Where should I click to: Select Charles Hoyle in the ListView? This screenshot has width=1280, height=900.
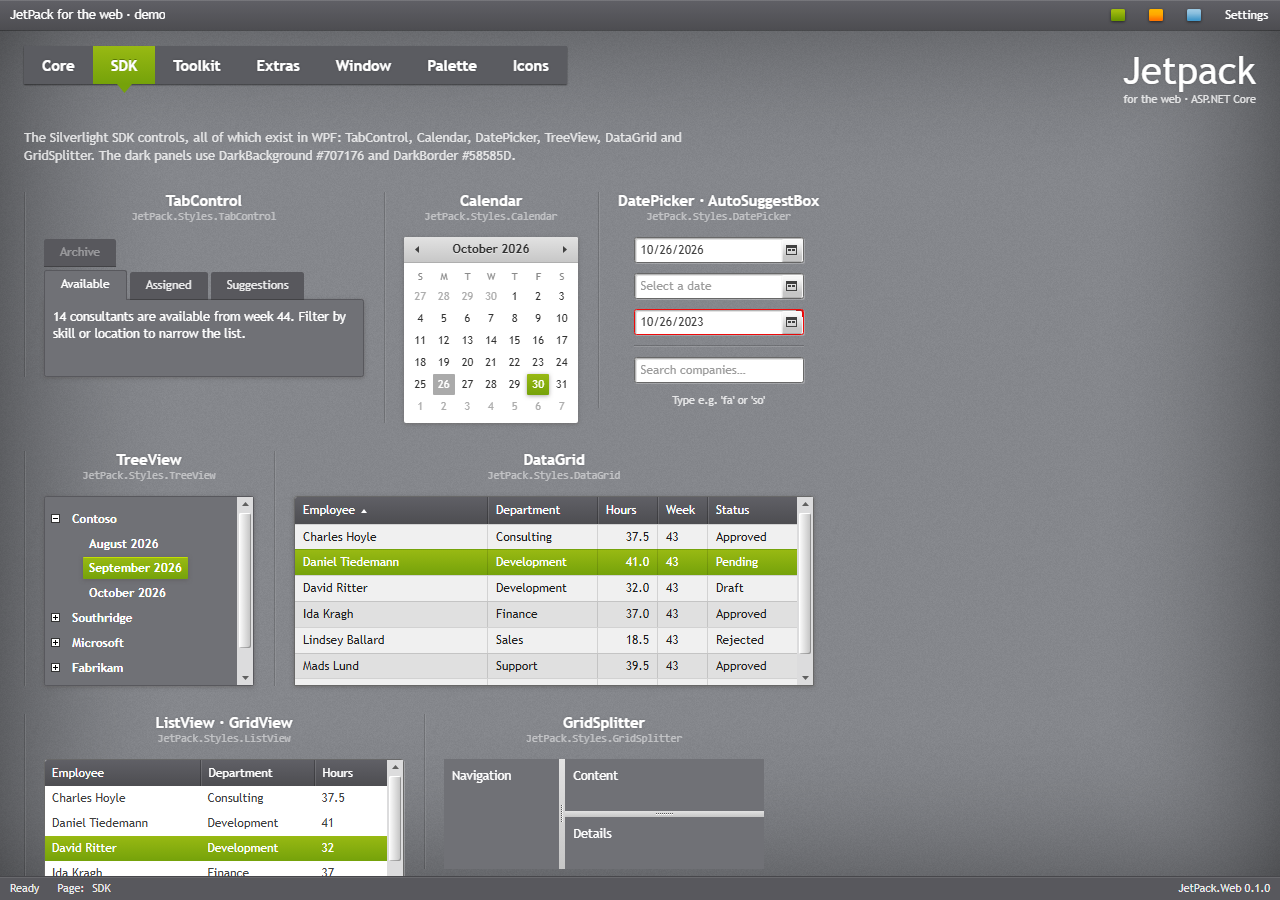click(x=215, y=798)
